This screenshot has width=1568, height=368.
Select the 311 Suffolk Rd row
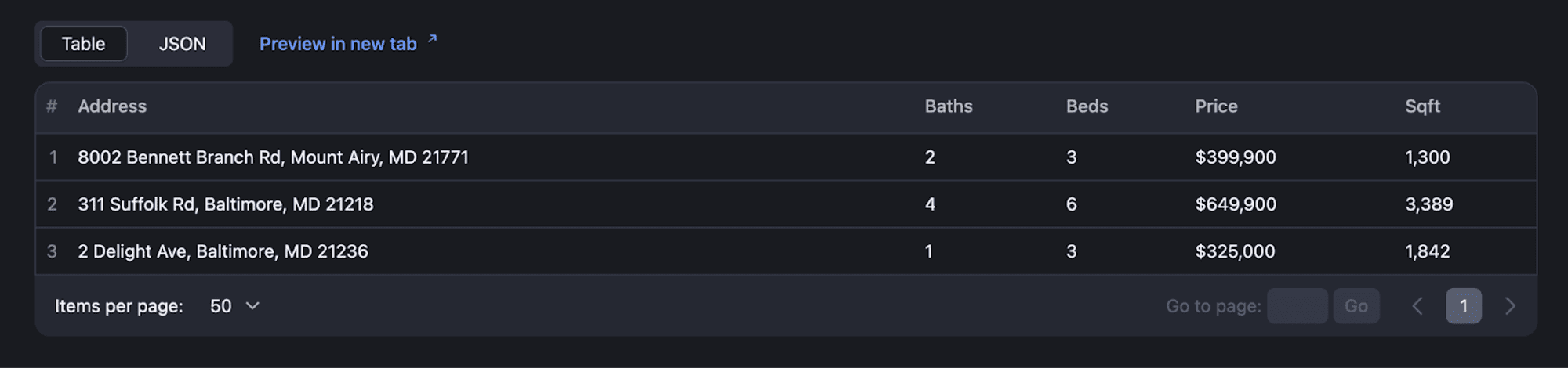pos(226,204)
